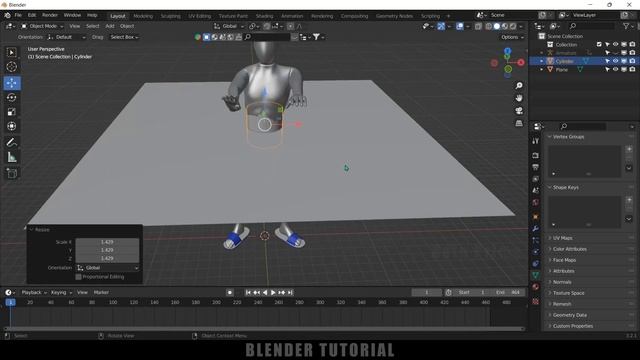Toggle X-ray mode in viewport header

(x=478, y=26)
